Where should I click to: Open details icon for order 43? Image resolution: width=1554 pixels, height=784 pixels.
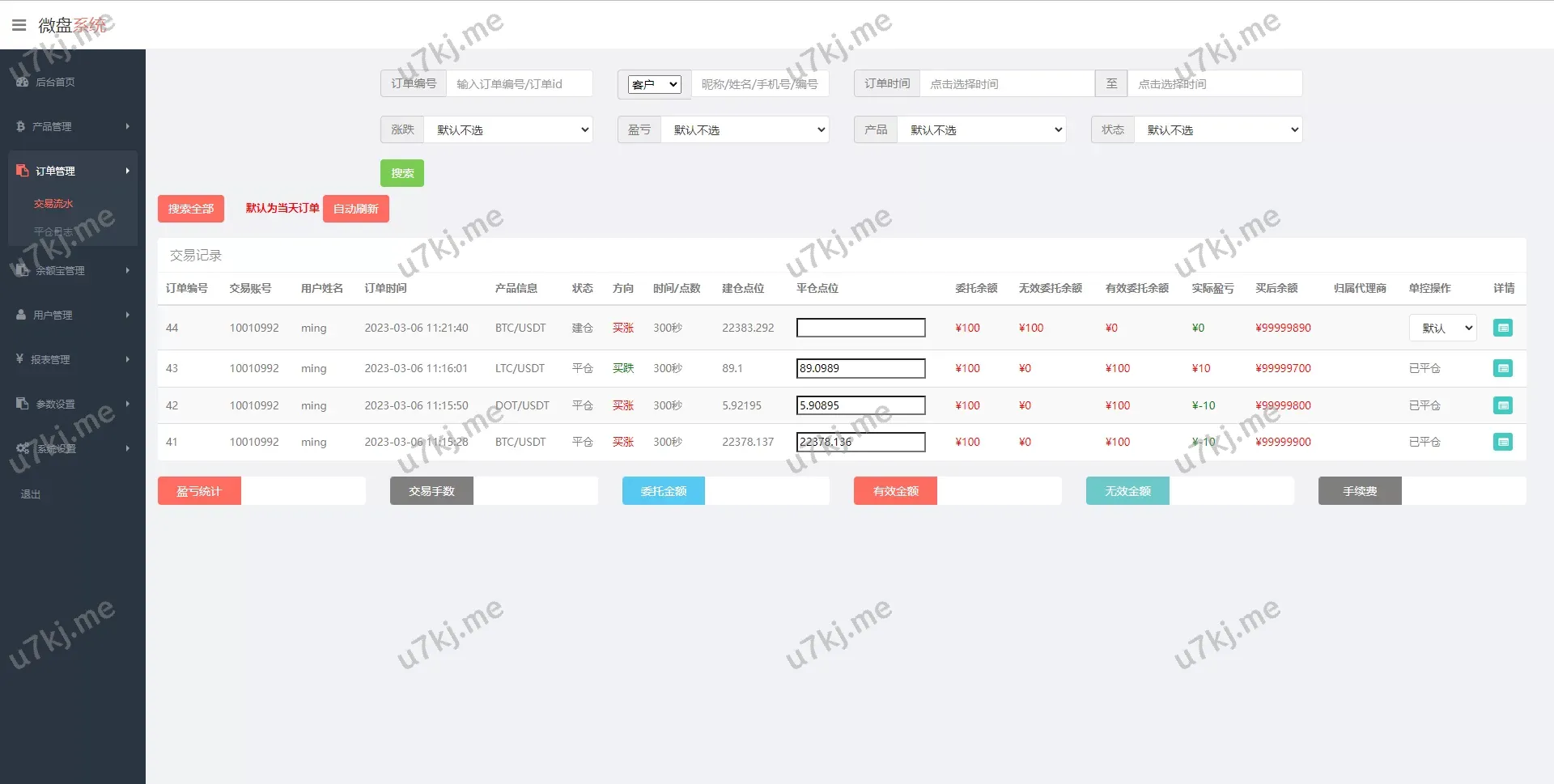[1502, 368]
